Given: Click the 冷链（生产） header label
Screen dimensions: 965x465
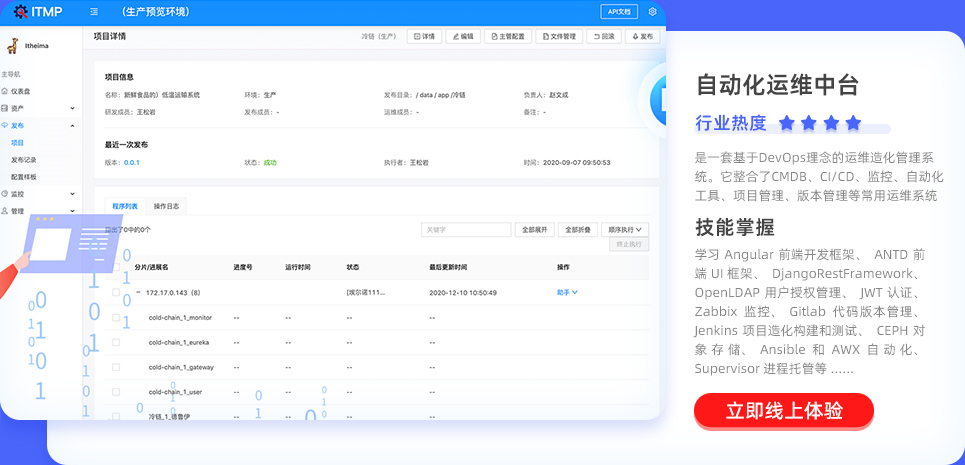Looking at the screenshot, I should [379, 36].
